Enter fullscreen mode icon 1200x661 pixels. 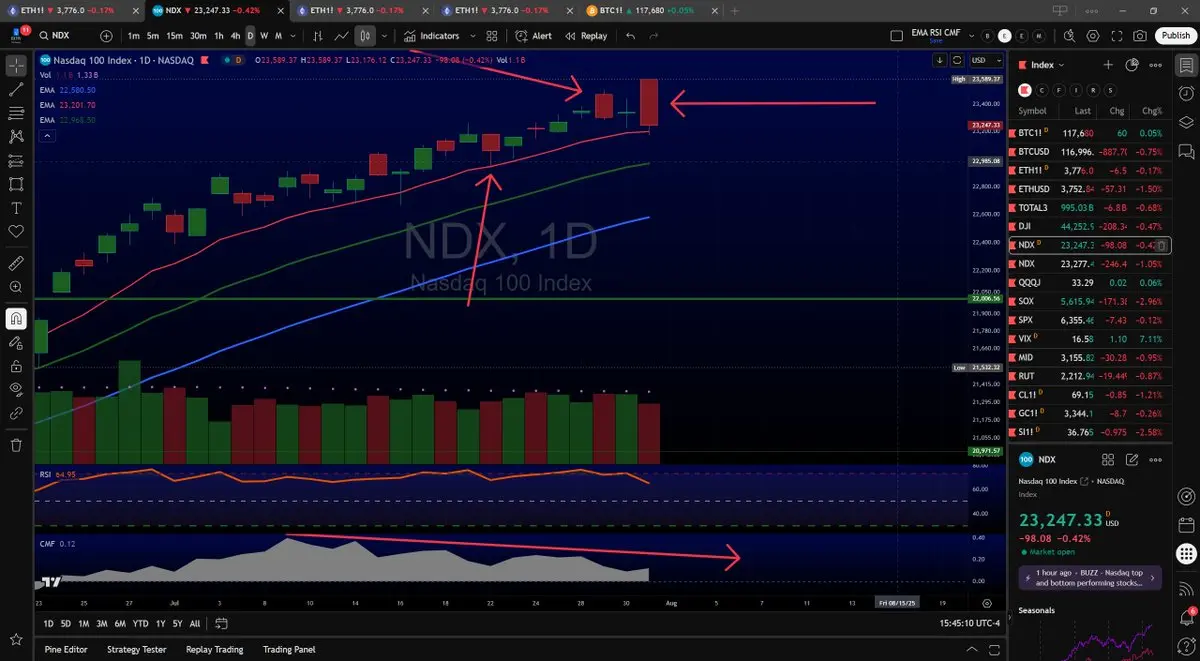1117,35
